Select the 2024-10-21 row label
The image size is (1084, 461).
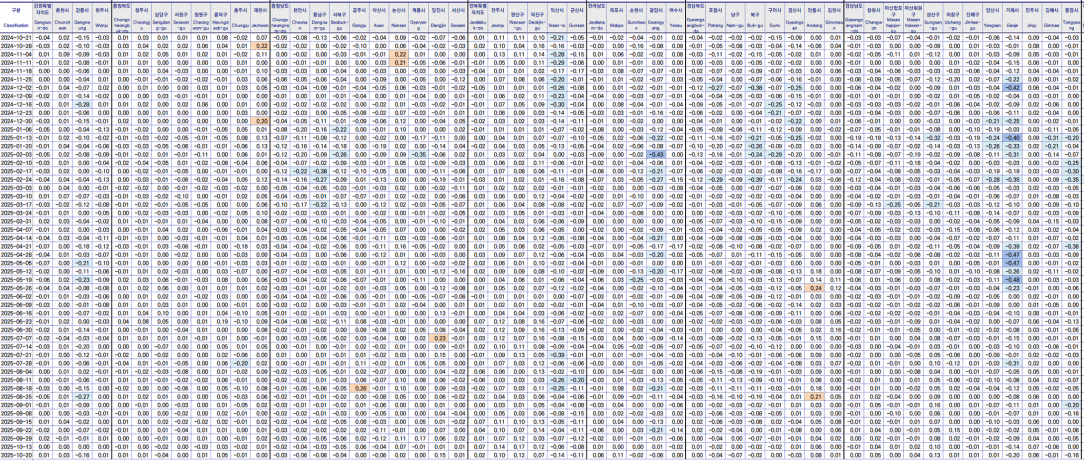click(x=15, y=37)
